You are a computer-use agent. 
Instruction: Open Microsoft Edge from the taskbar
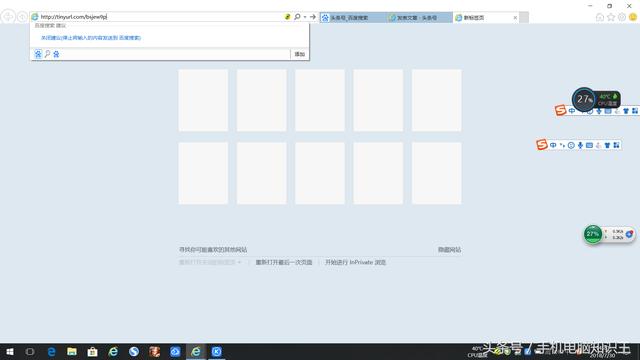51,351
